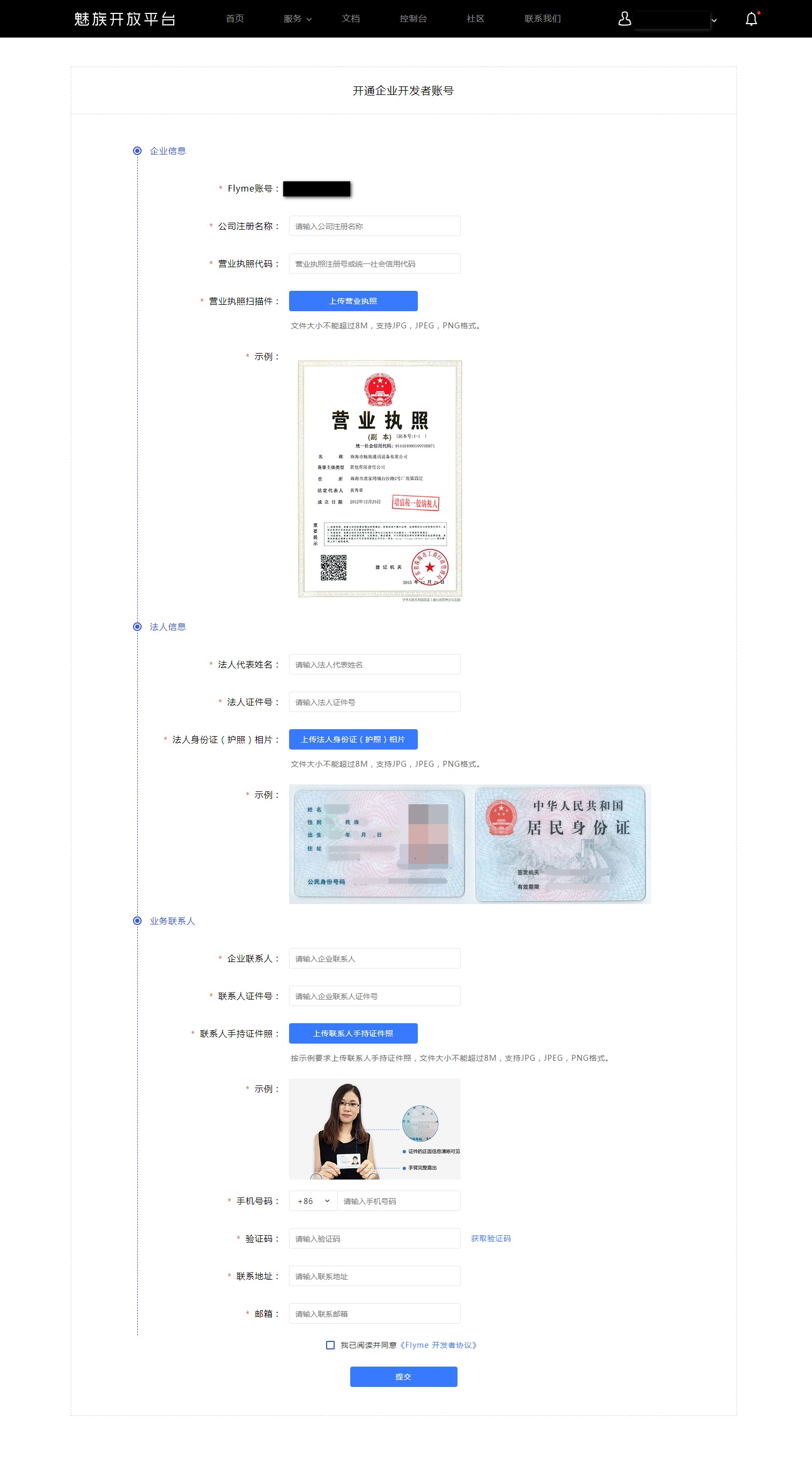Select the 法人信息 section marker

[137, 627]
